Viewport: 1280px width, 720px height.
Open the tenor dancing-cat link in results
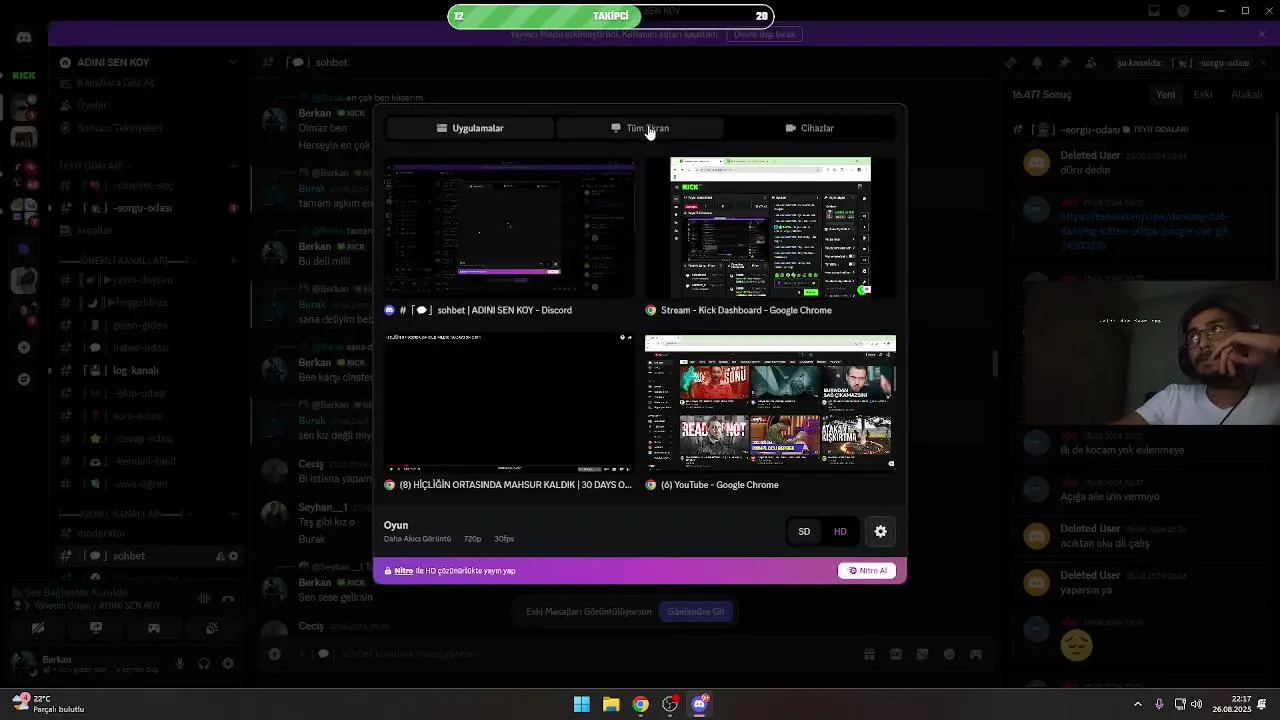click(1144, 231)
